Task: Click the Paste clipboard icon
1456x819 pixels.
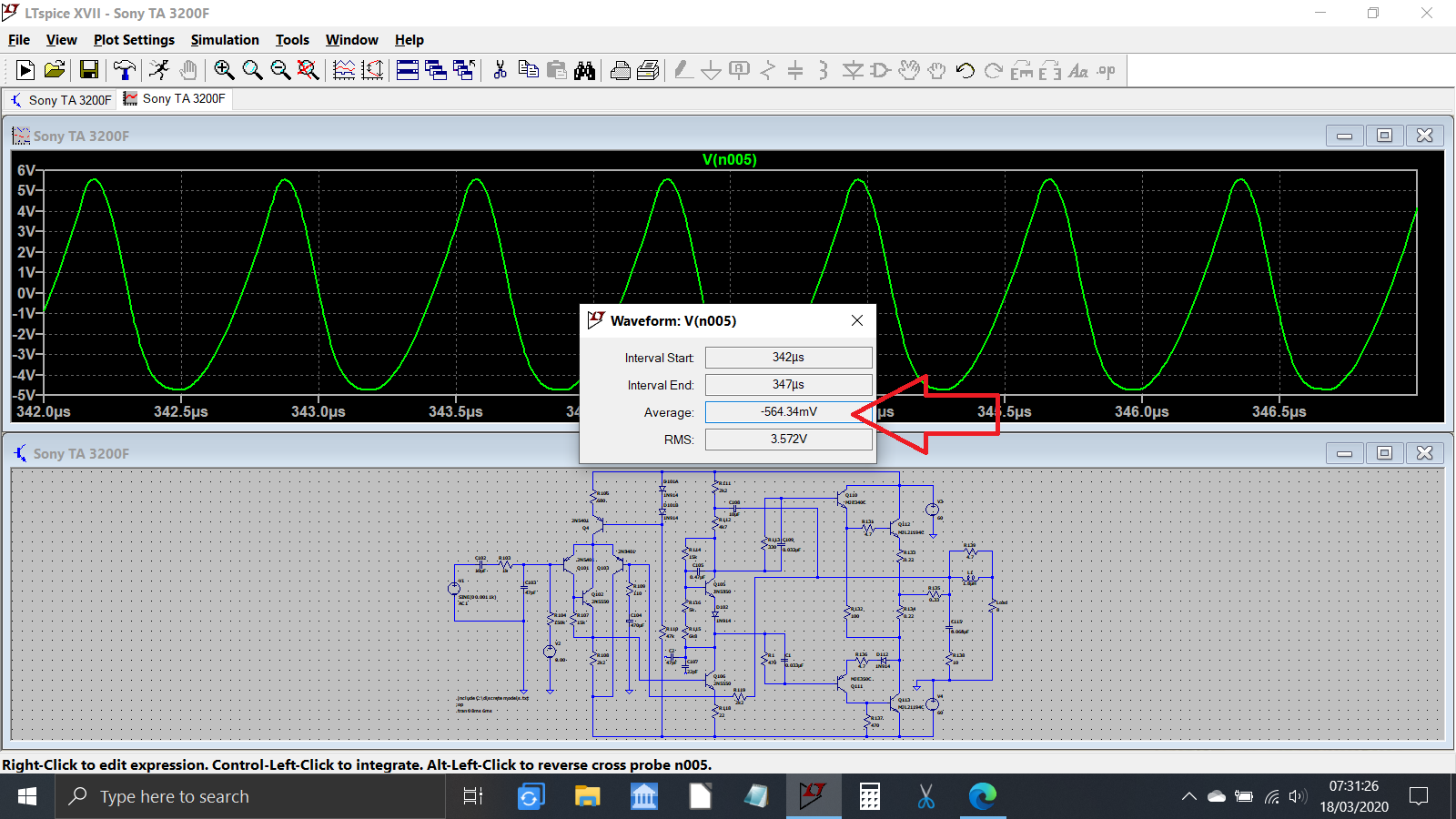Action: click(557, 70)
